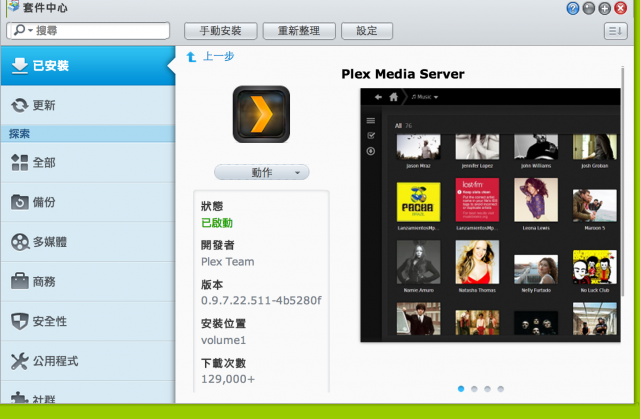Click the search magnifier dropdown arrow

pos(30,31)
